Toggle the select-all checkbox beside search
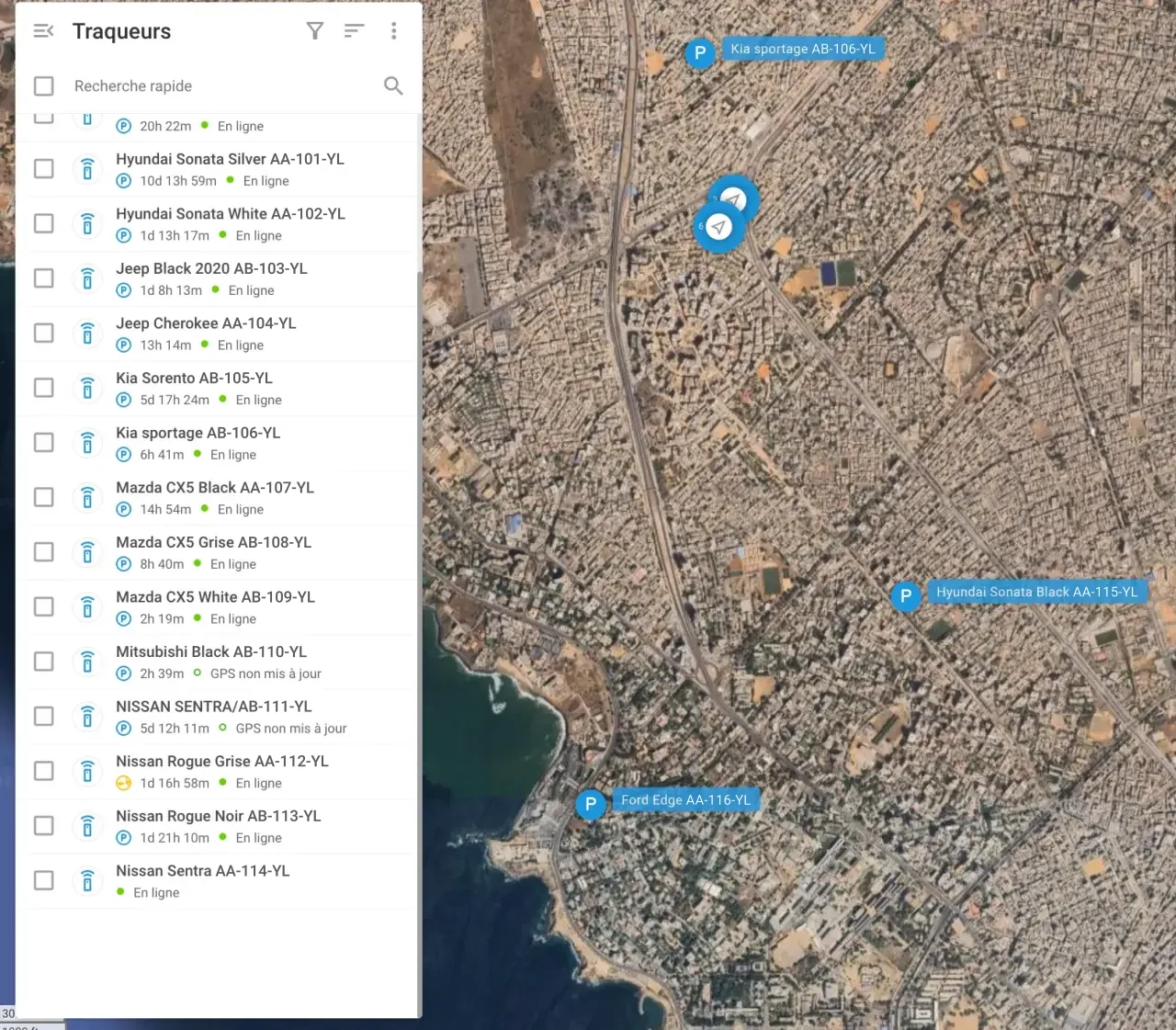 click(x=43, y=85)
